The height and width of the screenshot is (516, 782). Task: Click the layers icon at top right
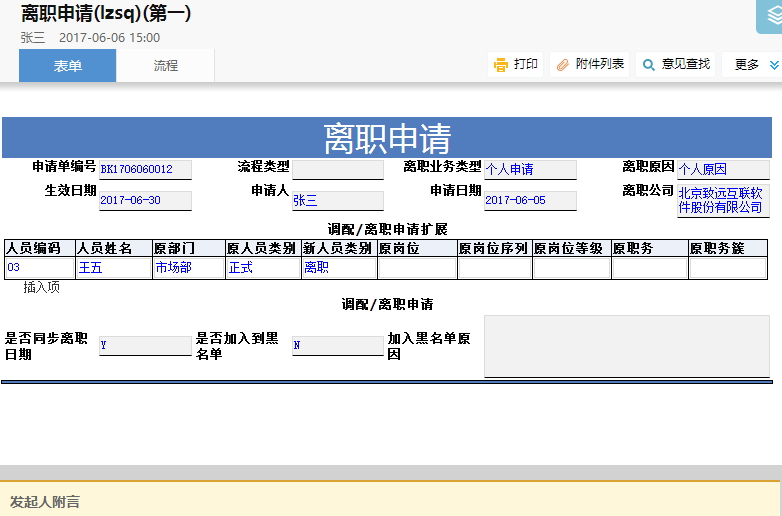pyautogui.click(x=770, y=15)
